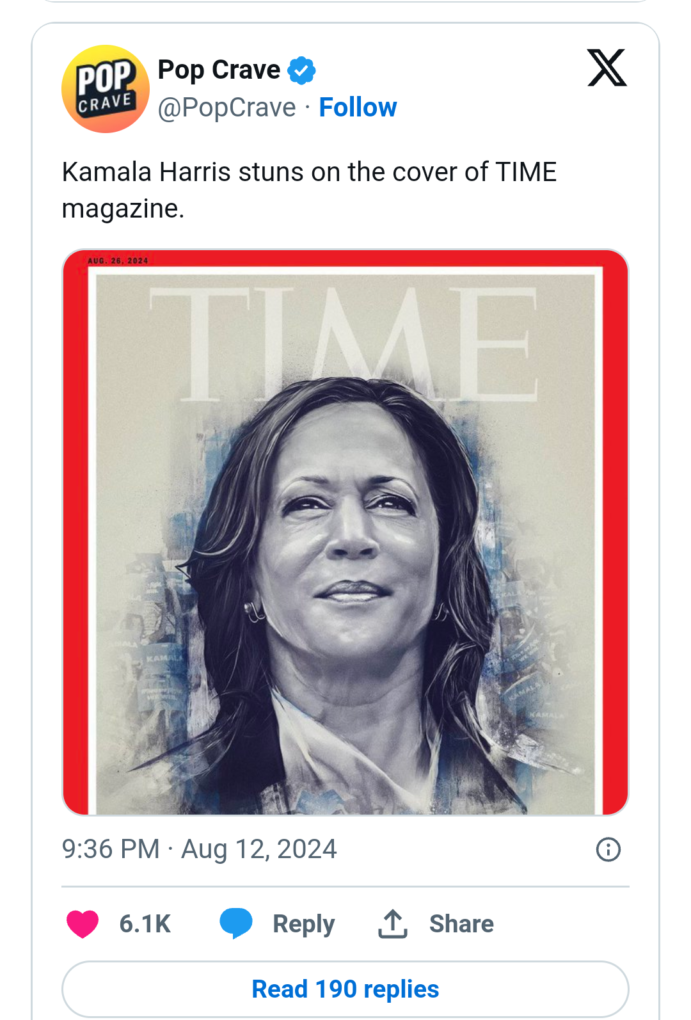Open the Read 190 replies button
The height and width of the screenshot is (1020, 691).
(345, 989)
